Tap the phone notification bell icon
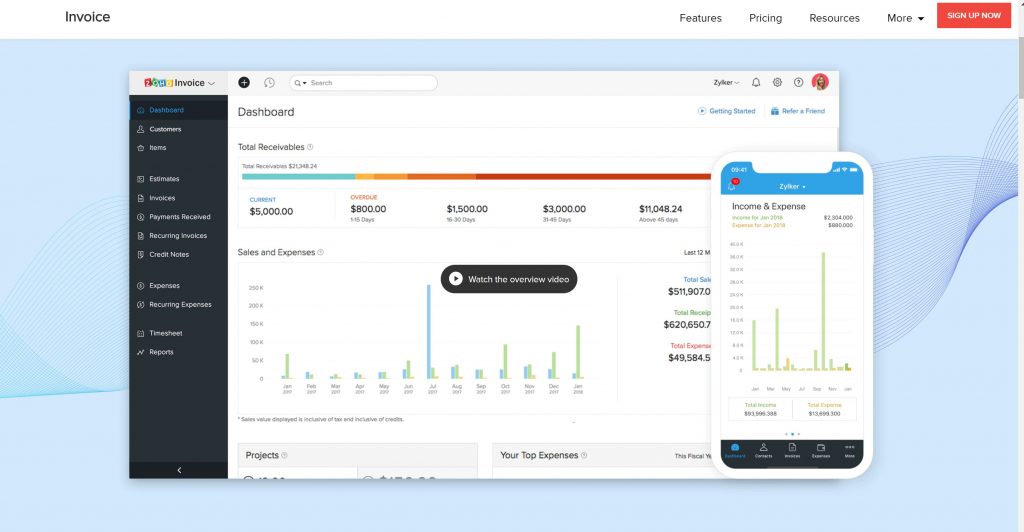Image resolution: width=1024 pixels, height=532 pixels. [x=732, y=185]
